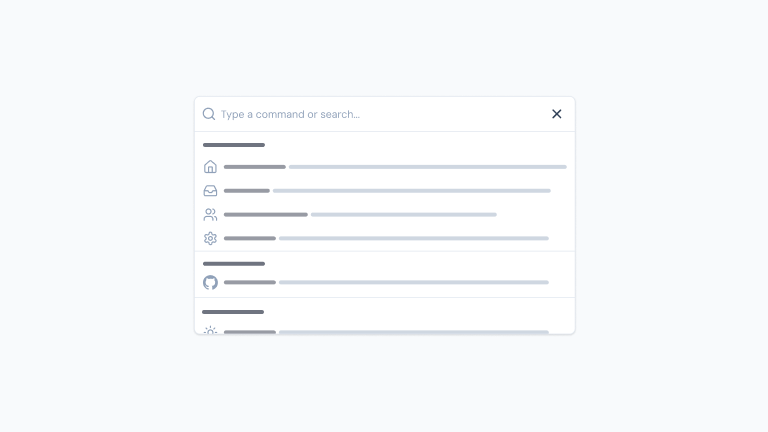Image resolution: width=768 pixels, height=432 pixels.
Task: Select the command title beside the sun icon
Action: tap(250, 331)
